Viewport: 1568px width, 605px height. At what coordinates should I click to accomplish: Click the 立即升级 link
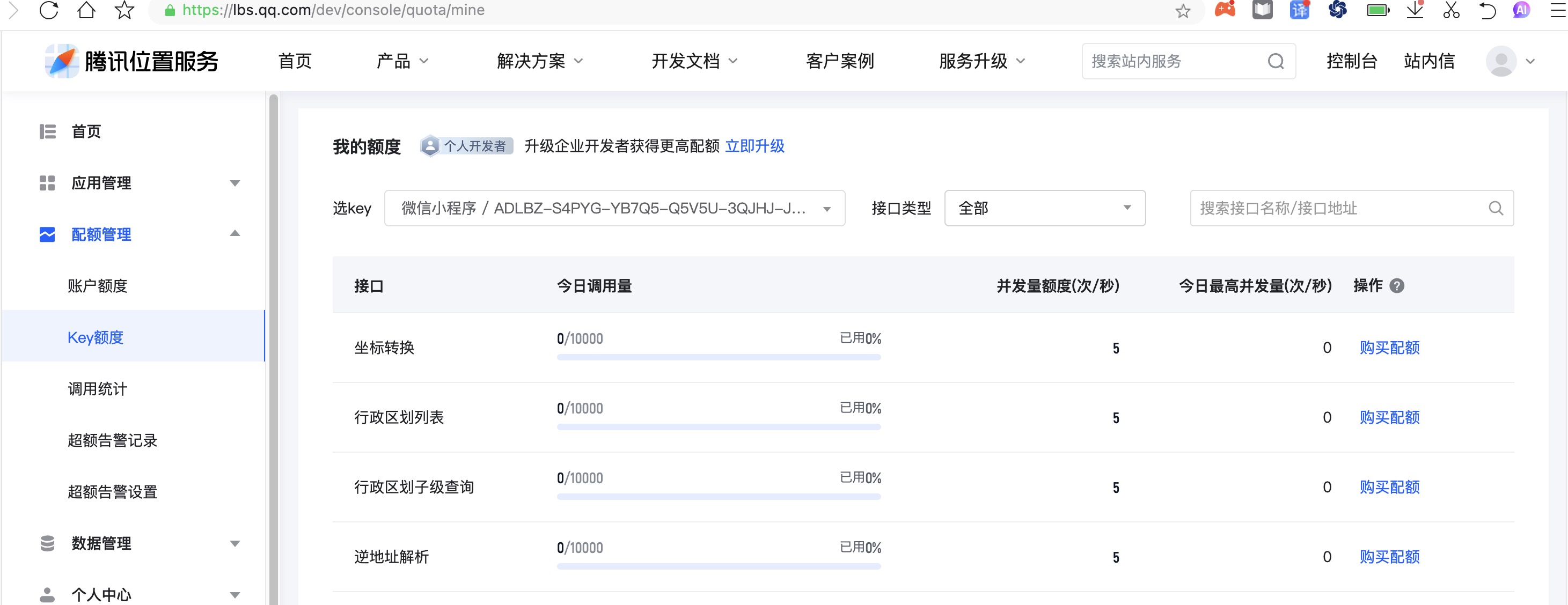[755, 146]
